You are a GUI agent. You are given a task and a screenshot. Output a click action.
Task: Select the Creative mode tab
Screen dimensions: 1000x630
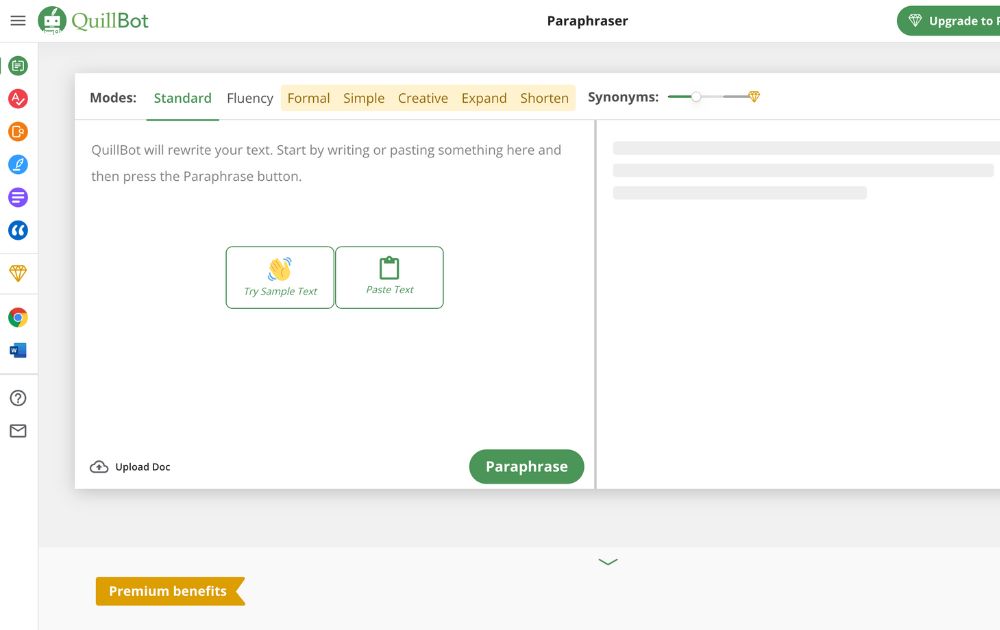pyautogui.click(x=423, y=98)
